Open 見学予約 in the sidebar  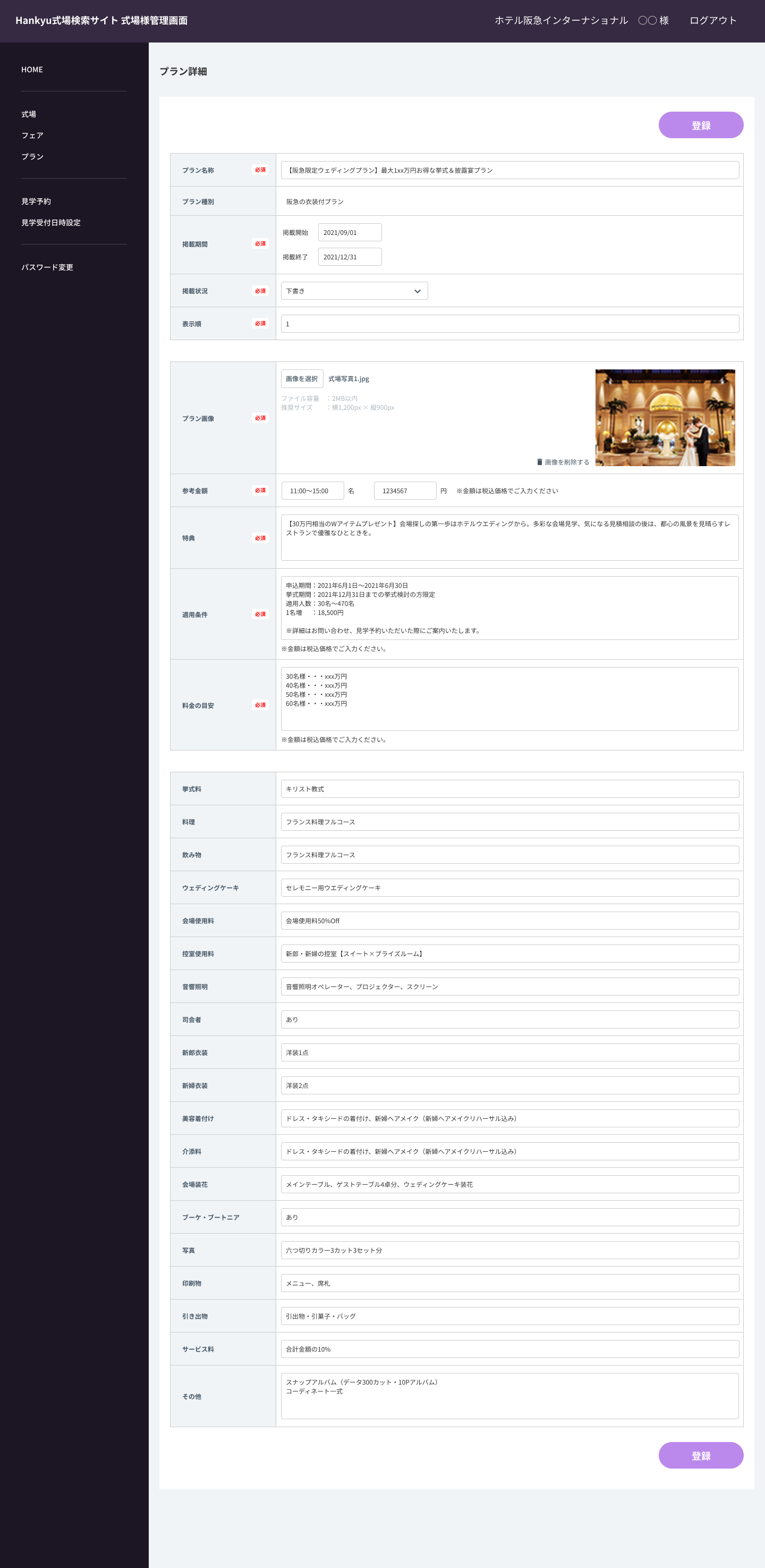pos(36,201)
